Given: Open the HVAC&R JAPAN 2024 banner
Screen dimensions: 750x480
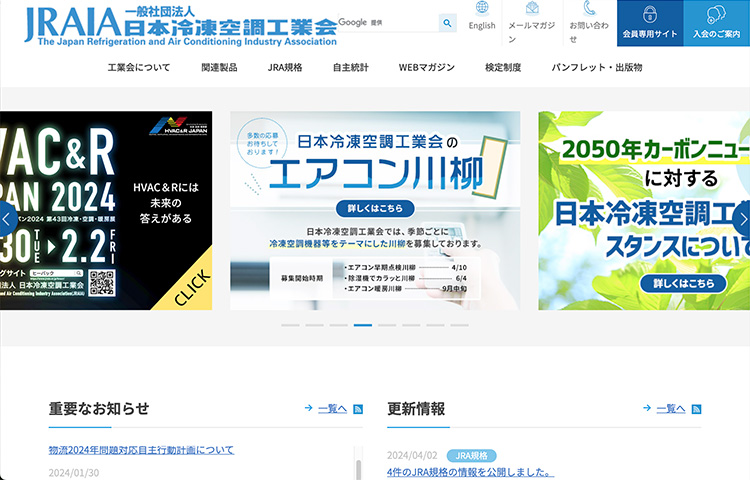Looking at the screenshot, I should (x=106, y=210).
